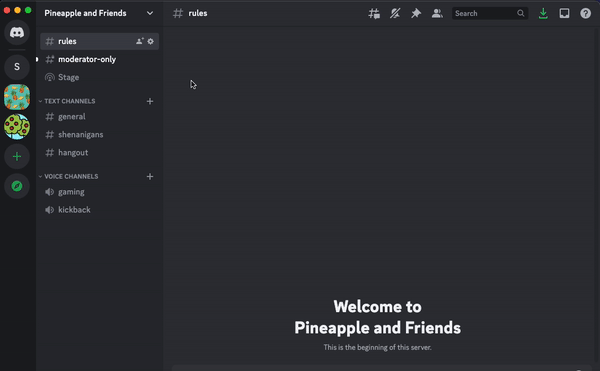
Task: Open edit channel gear on rules
Action: point(151,41)
